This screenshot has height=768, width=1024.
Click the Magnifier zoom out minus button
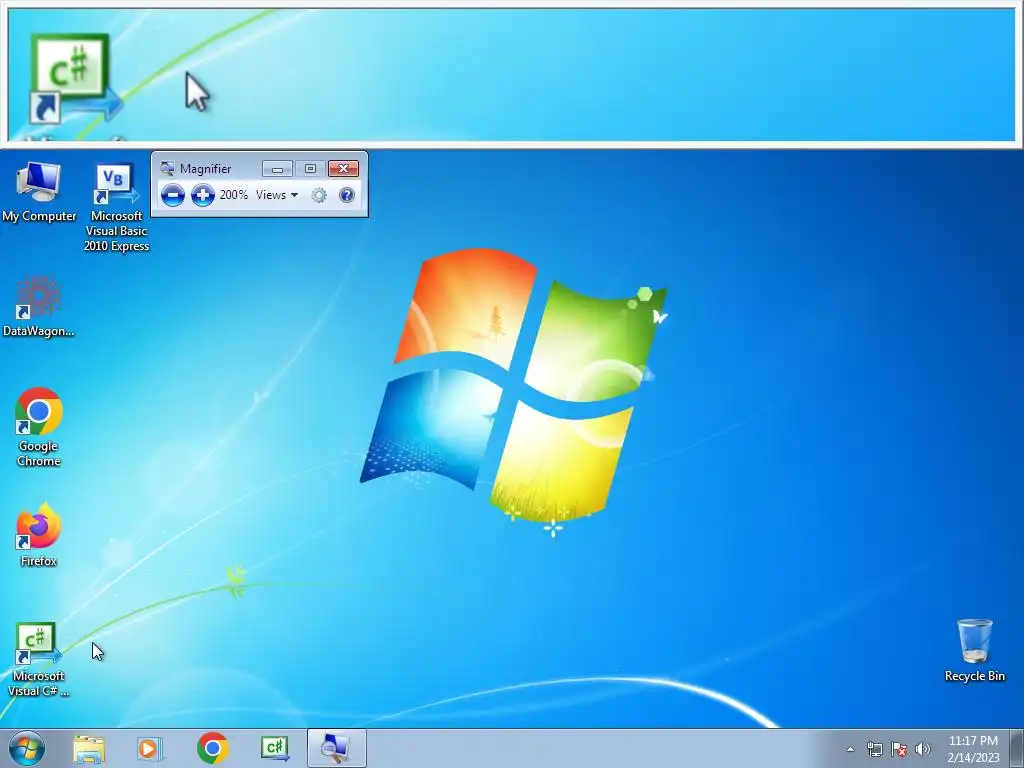pos(172,195)
